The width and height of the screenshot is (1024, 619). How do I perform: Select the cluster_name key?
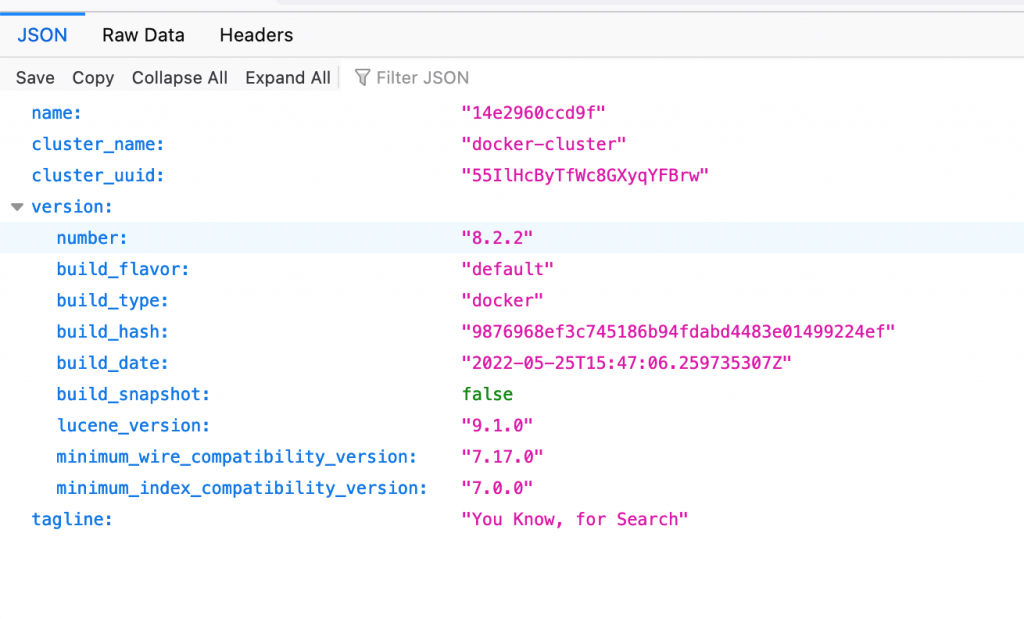tap(98, 144)
